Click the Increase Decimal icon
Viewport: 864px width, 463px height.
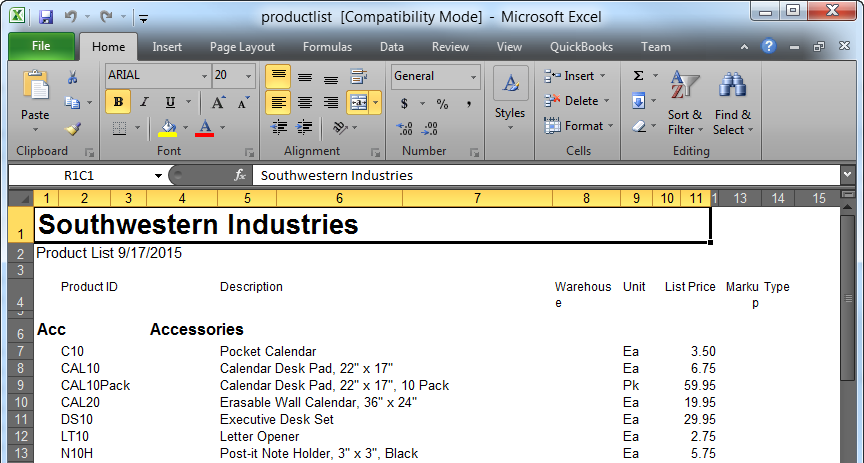[404, 128]
